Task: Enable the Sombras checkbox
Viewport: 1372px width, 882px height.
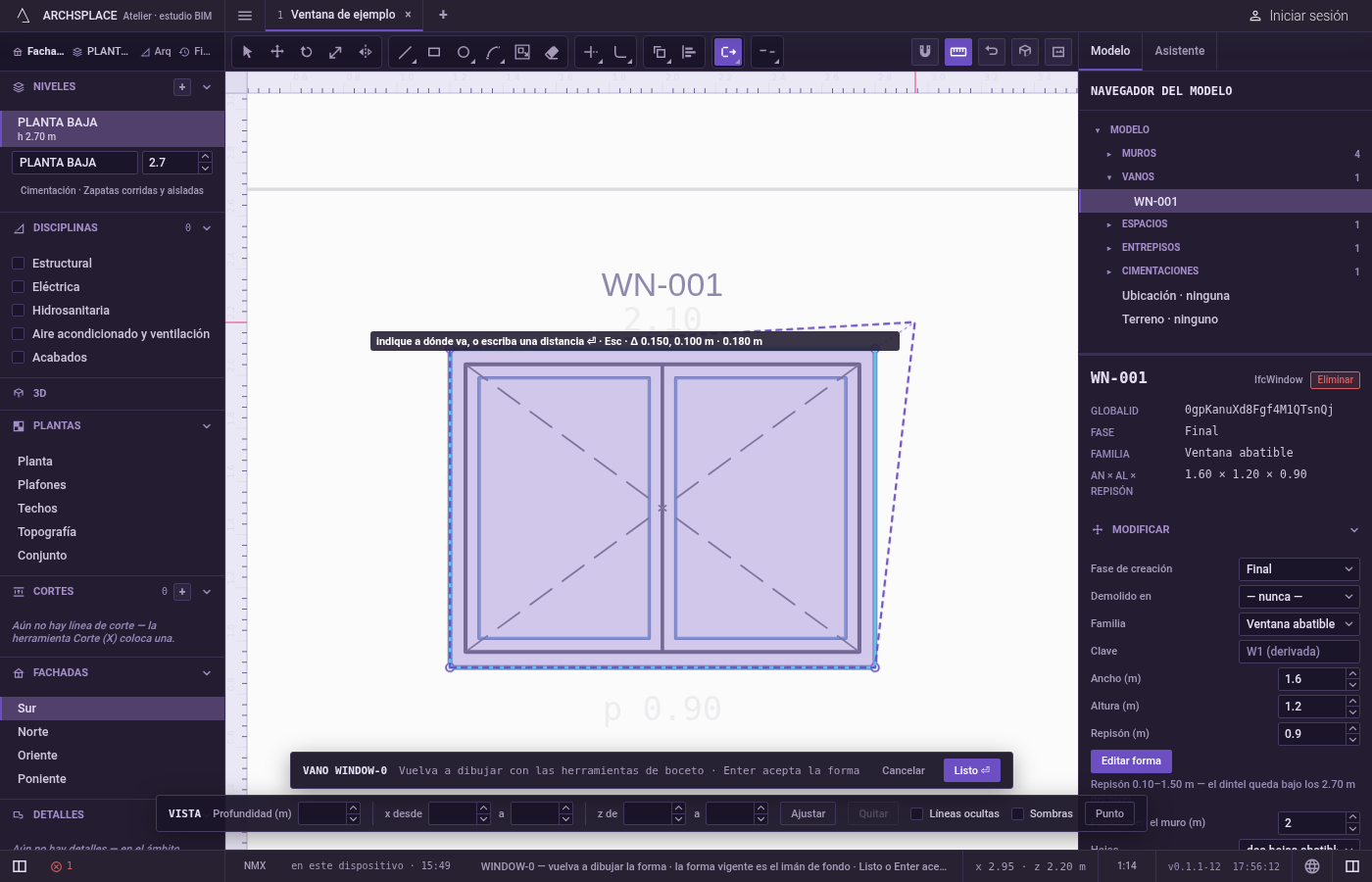Action: [x=1017, y=813]
